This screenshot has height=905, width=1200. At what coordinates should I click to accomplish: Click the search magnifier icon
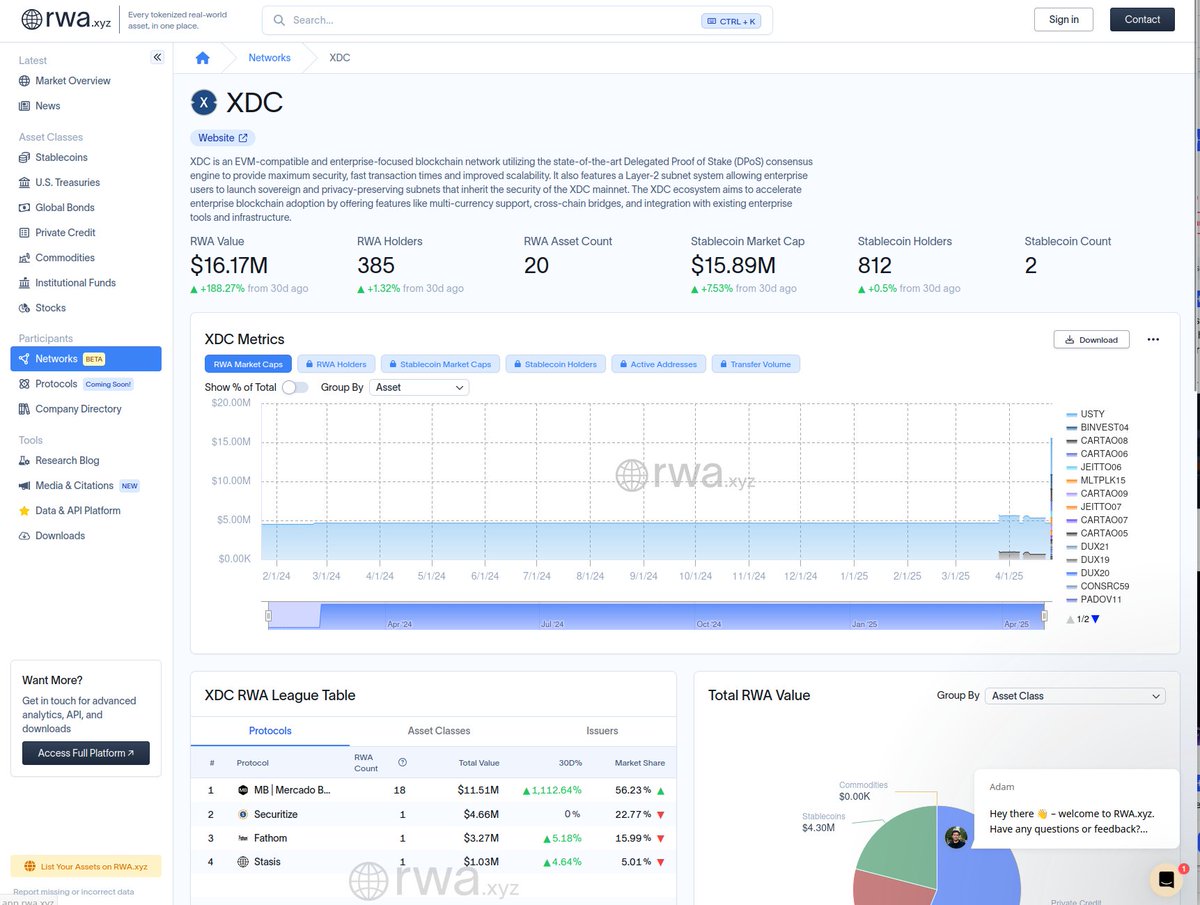[278, 20]
